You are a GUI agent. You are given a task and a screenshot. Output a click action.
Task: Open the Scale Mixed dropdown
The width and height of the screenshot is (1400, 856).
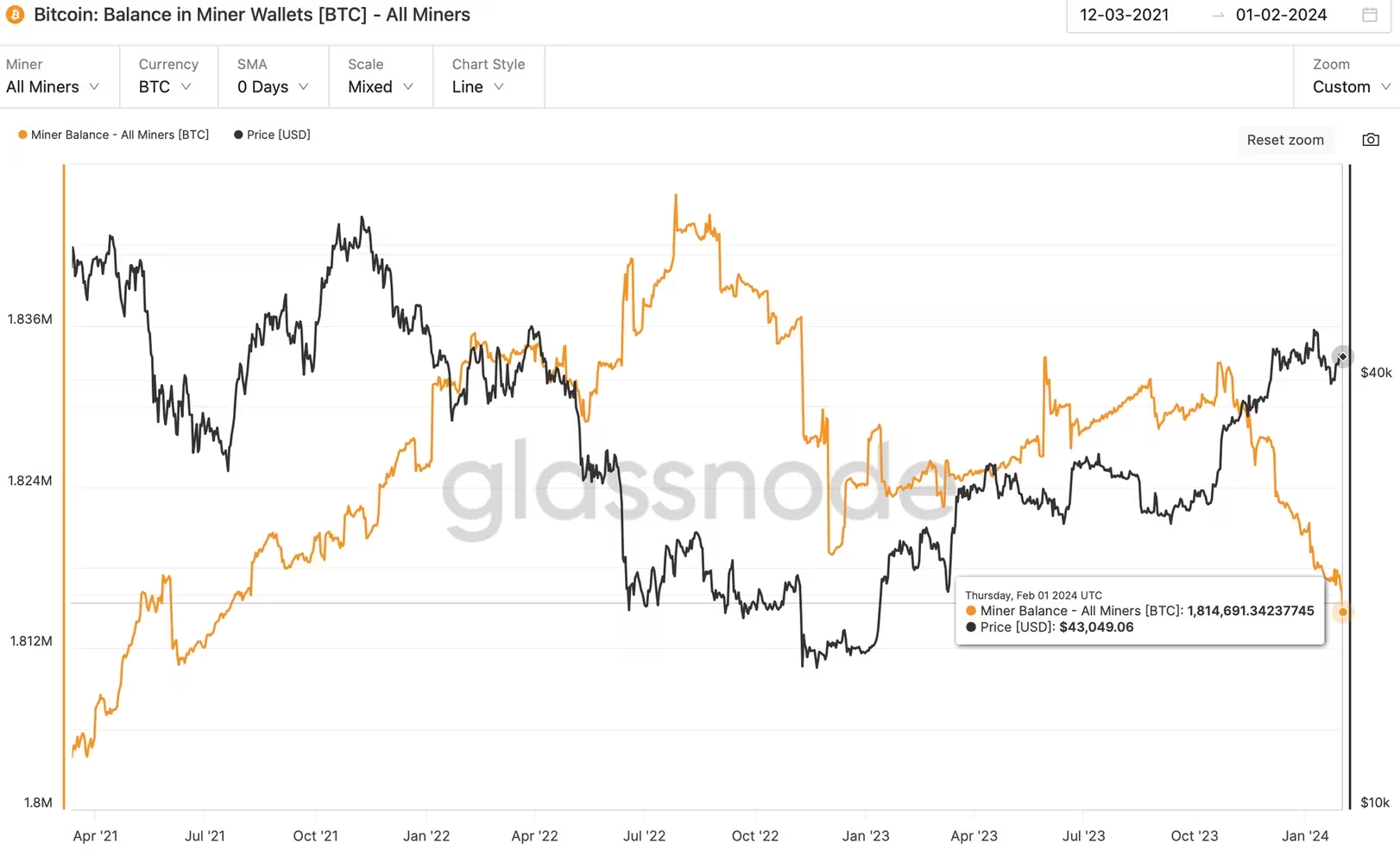[380, 86]
